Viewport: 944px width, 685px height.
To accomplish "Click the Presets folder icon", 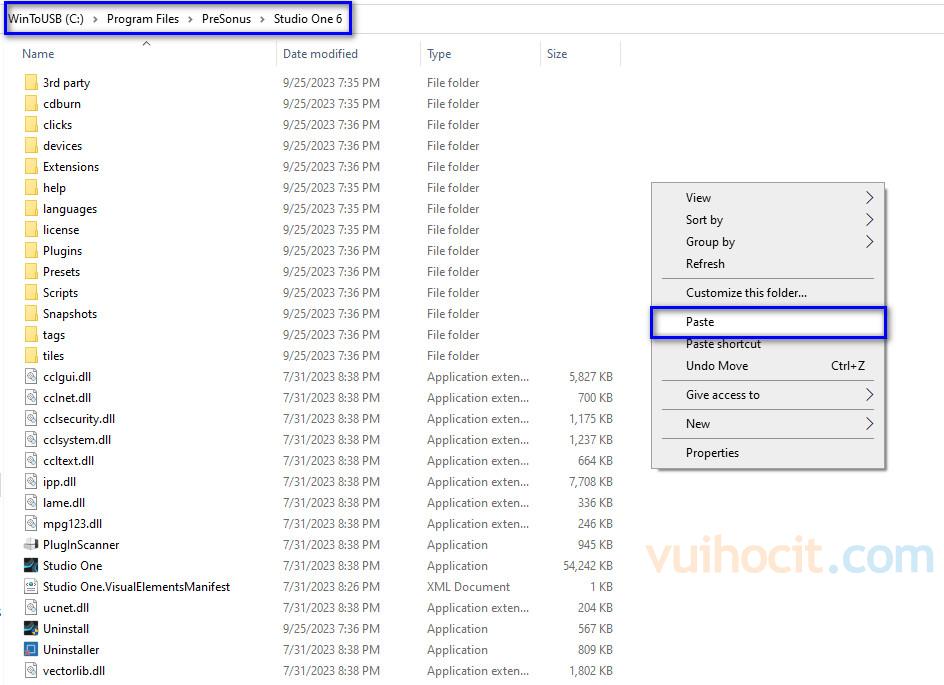I will 31,272.
